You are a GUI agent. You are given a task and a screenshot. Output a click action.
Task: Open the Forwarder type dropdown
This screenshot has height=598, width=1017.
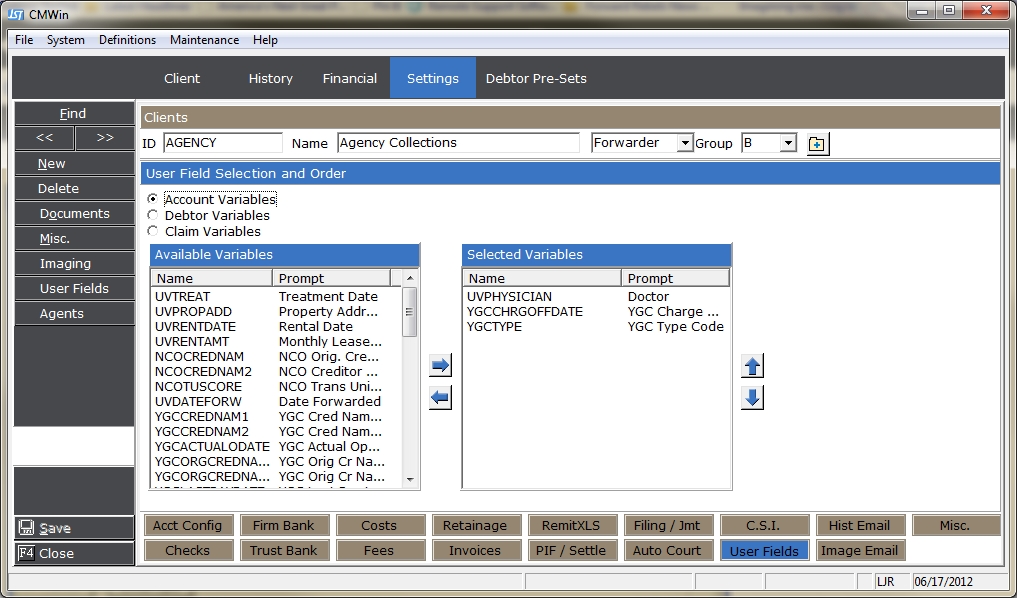(x=685, y=144)
